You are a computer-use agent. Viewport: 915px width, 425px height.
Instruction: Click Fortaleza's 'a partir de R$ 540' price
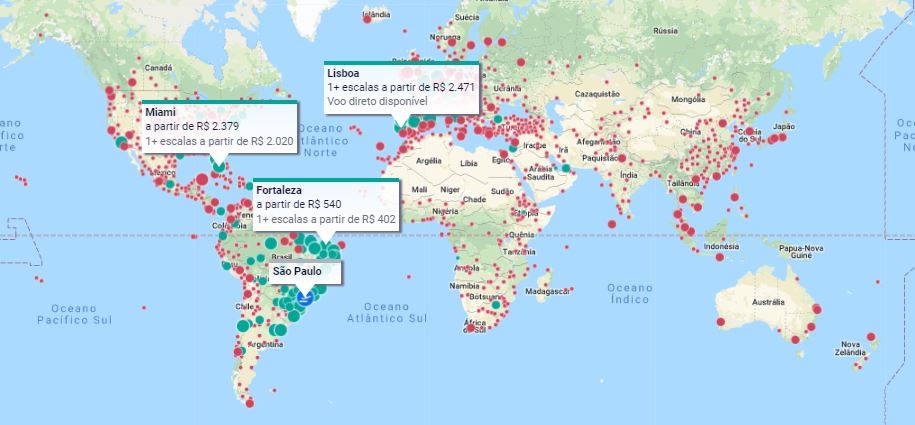pyautogui.click(x=299, y=204)
